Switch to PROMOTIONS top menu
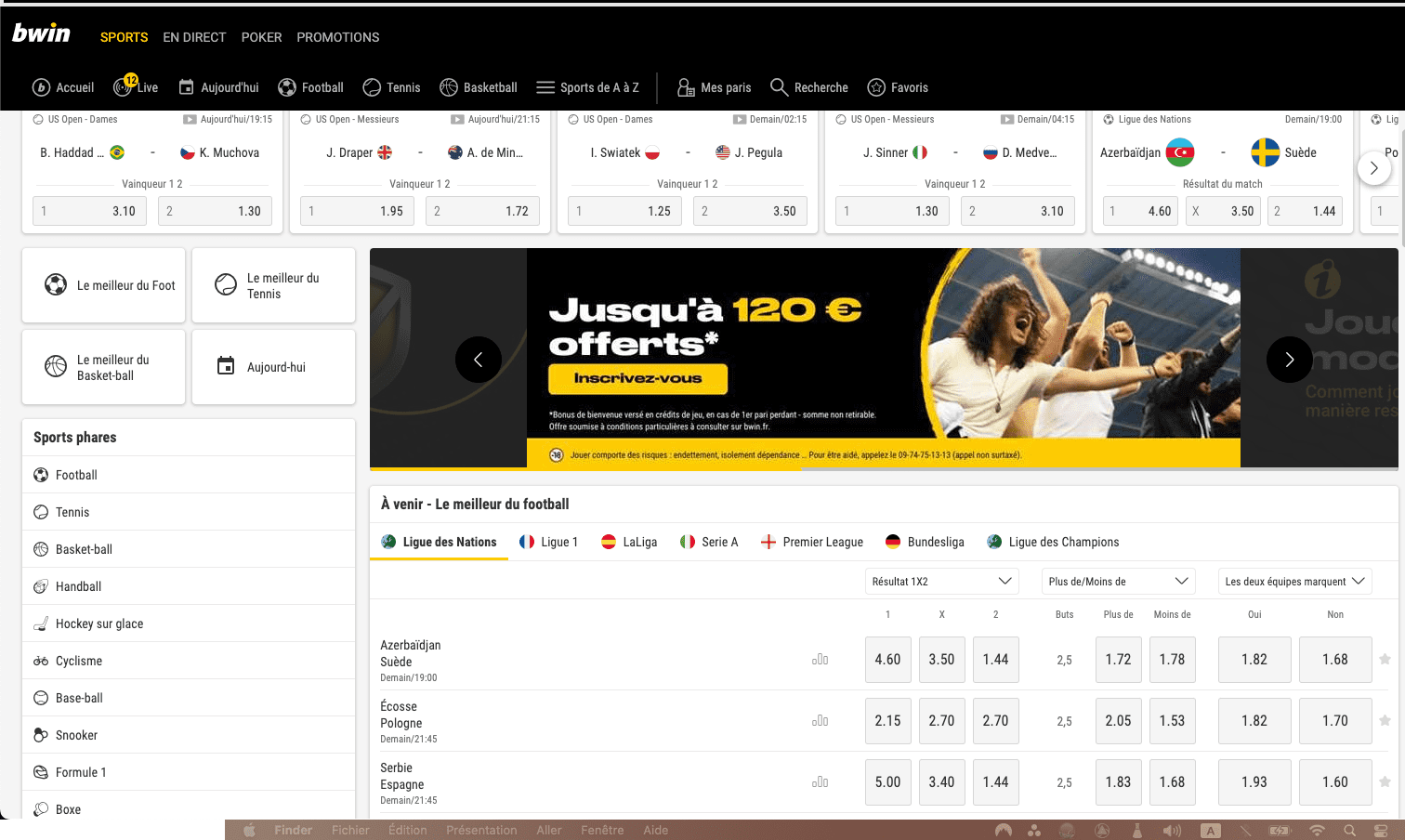This screenshot has width=1405, height=840. [338, 37]
